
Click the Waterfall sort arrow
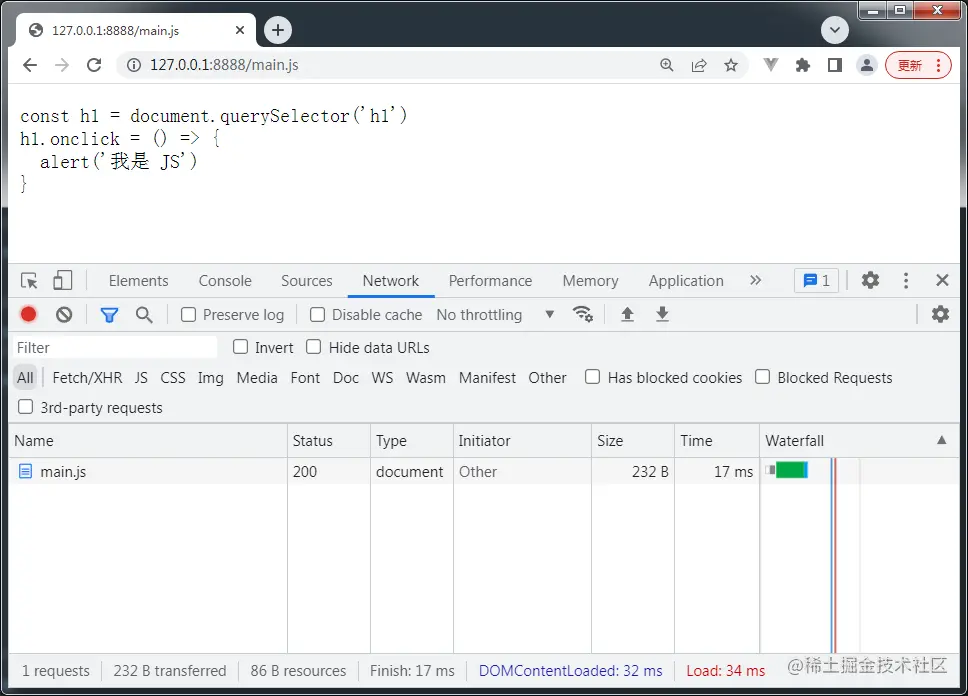941,440
